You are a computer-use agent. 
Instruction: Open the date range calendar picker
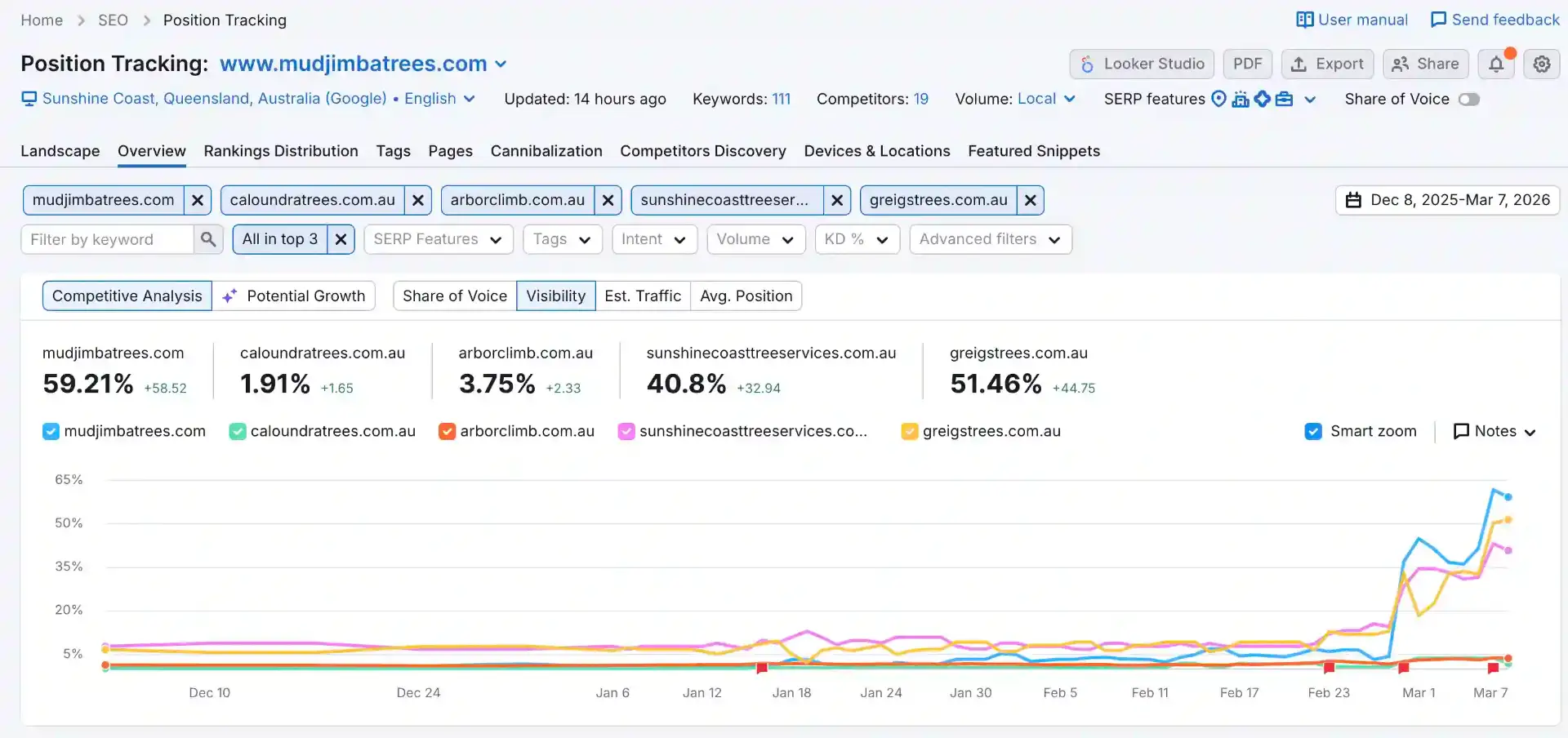(x=1447, y=200)
